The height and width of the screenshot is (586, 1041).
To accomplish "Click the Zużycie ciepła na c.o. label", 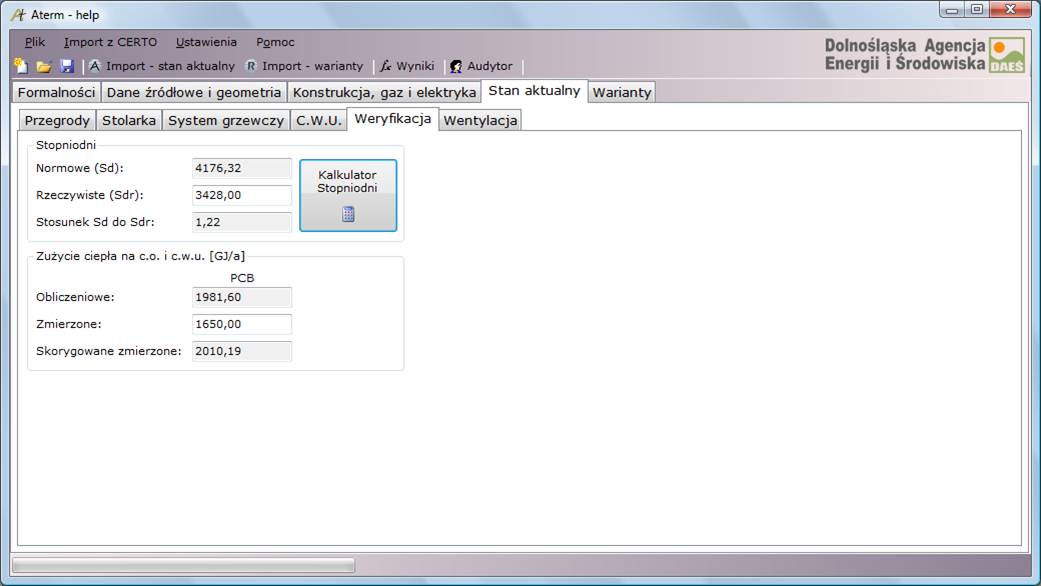I will [140, 256].
